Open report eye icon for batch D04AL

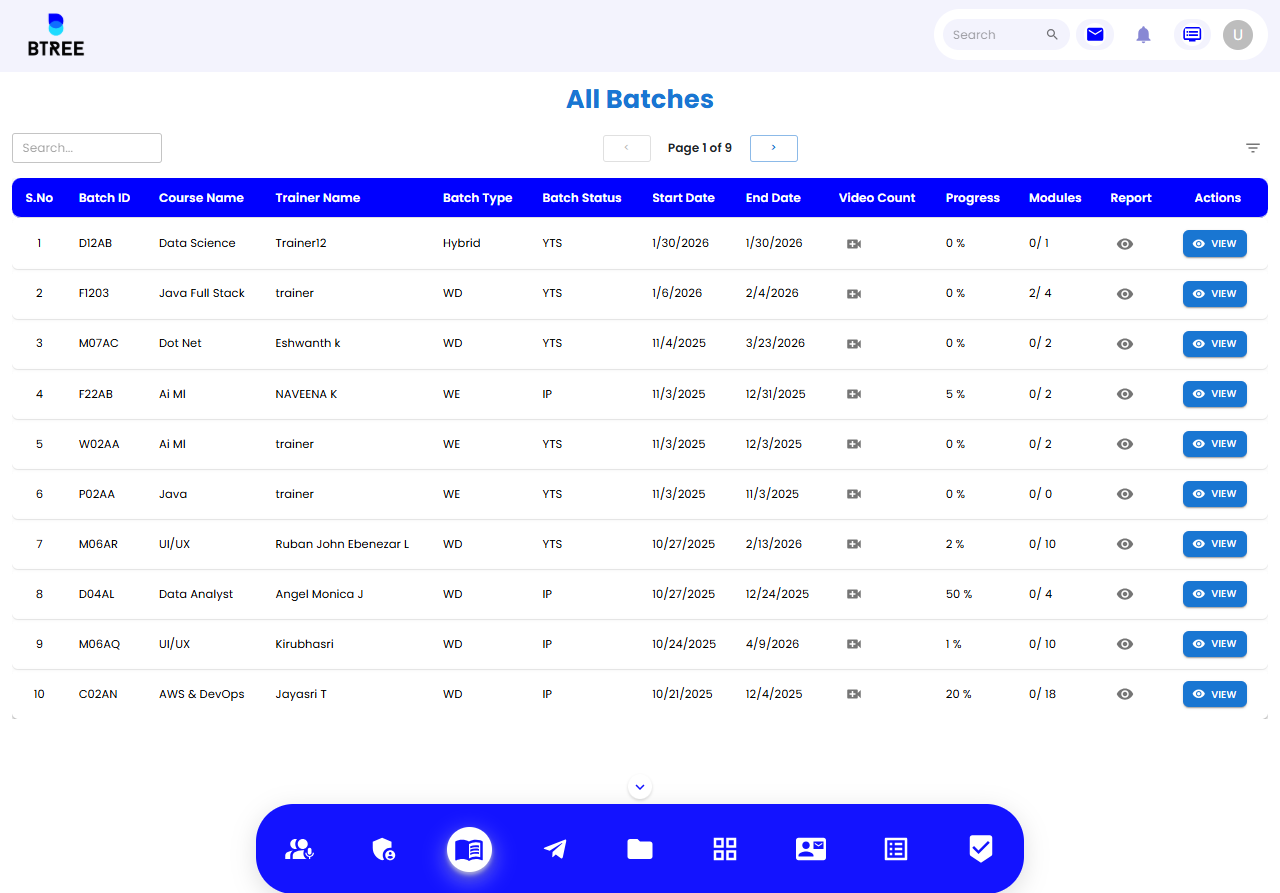coord(1125,594)
